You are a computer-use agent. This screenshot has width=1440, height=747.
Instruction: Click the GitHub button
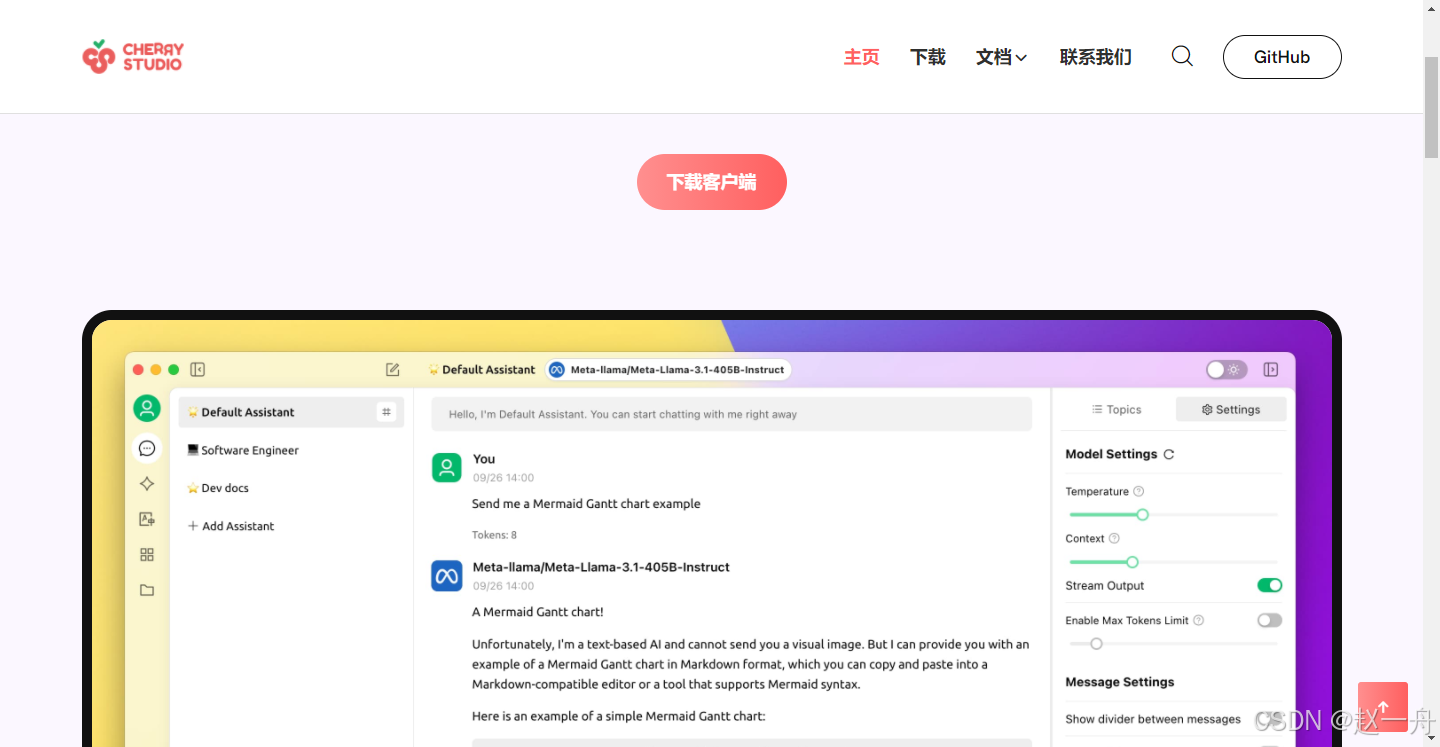[1282, 57]
